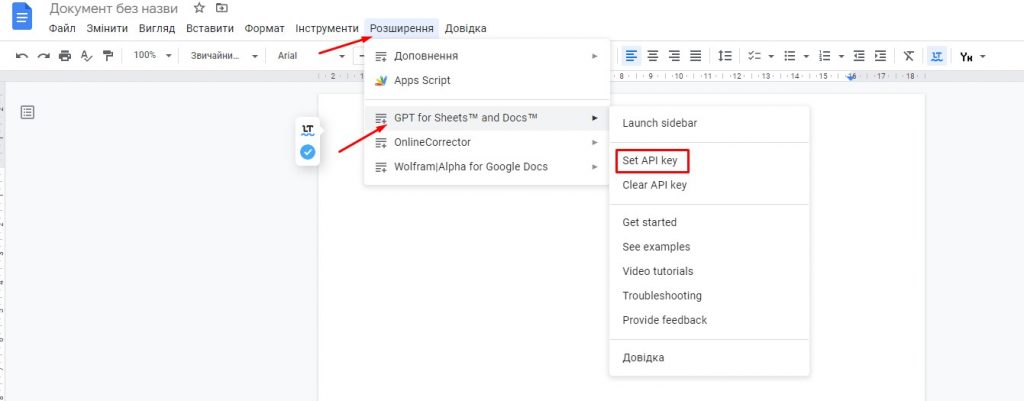Click the right indent ruler marker

[x=852, y=77]
